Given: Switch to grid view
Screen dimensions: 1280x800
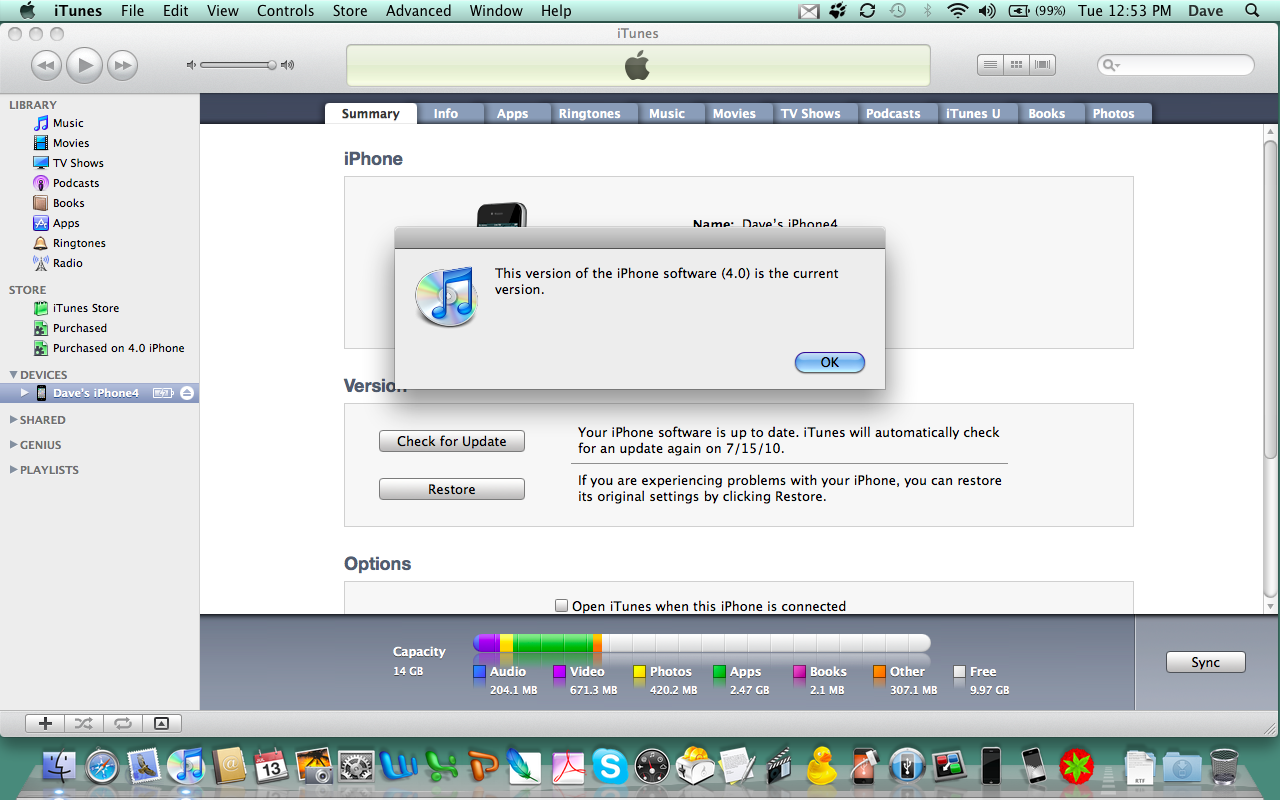Looking at the screenshot, I should pyautogui.click(x=1016, y=65).
